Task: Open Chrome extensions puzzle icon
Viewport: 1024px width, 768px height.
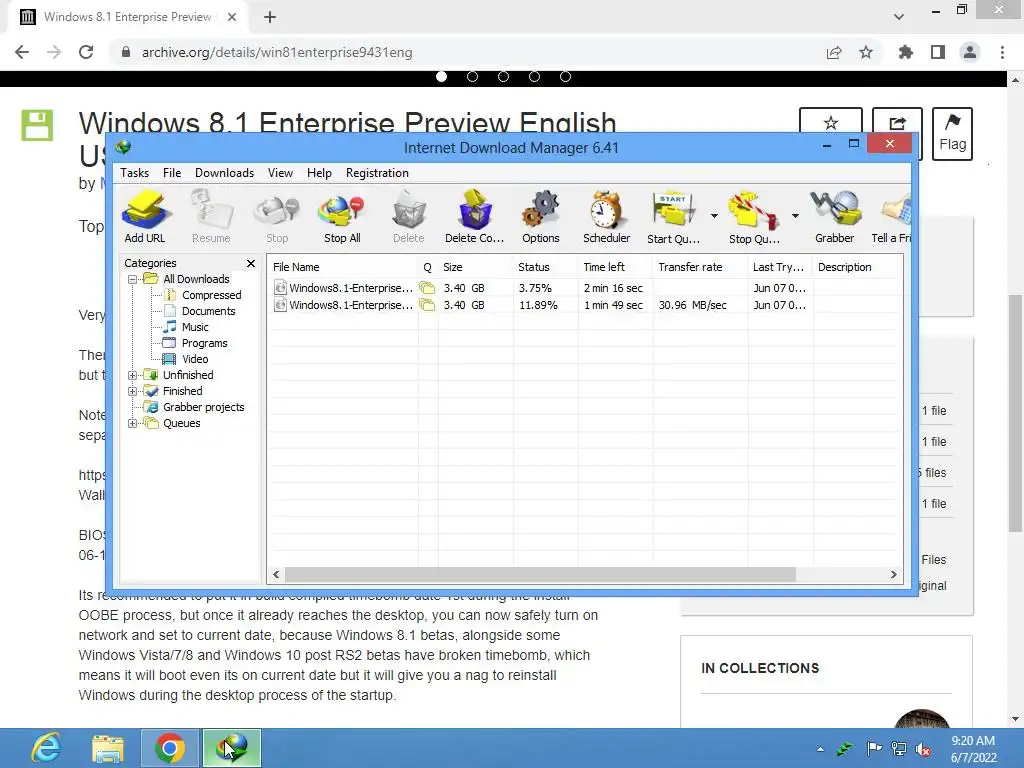Action: point(905,52)
